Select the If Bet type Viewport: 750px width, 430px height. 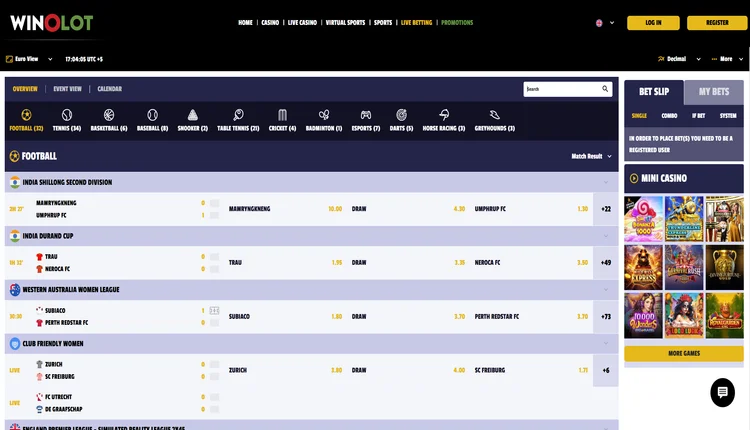pyautogui.click(x=698, y=116)
